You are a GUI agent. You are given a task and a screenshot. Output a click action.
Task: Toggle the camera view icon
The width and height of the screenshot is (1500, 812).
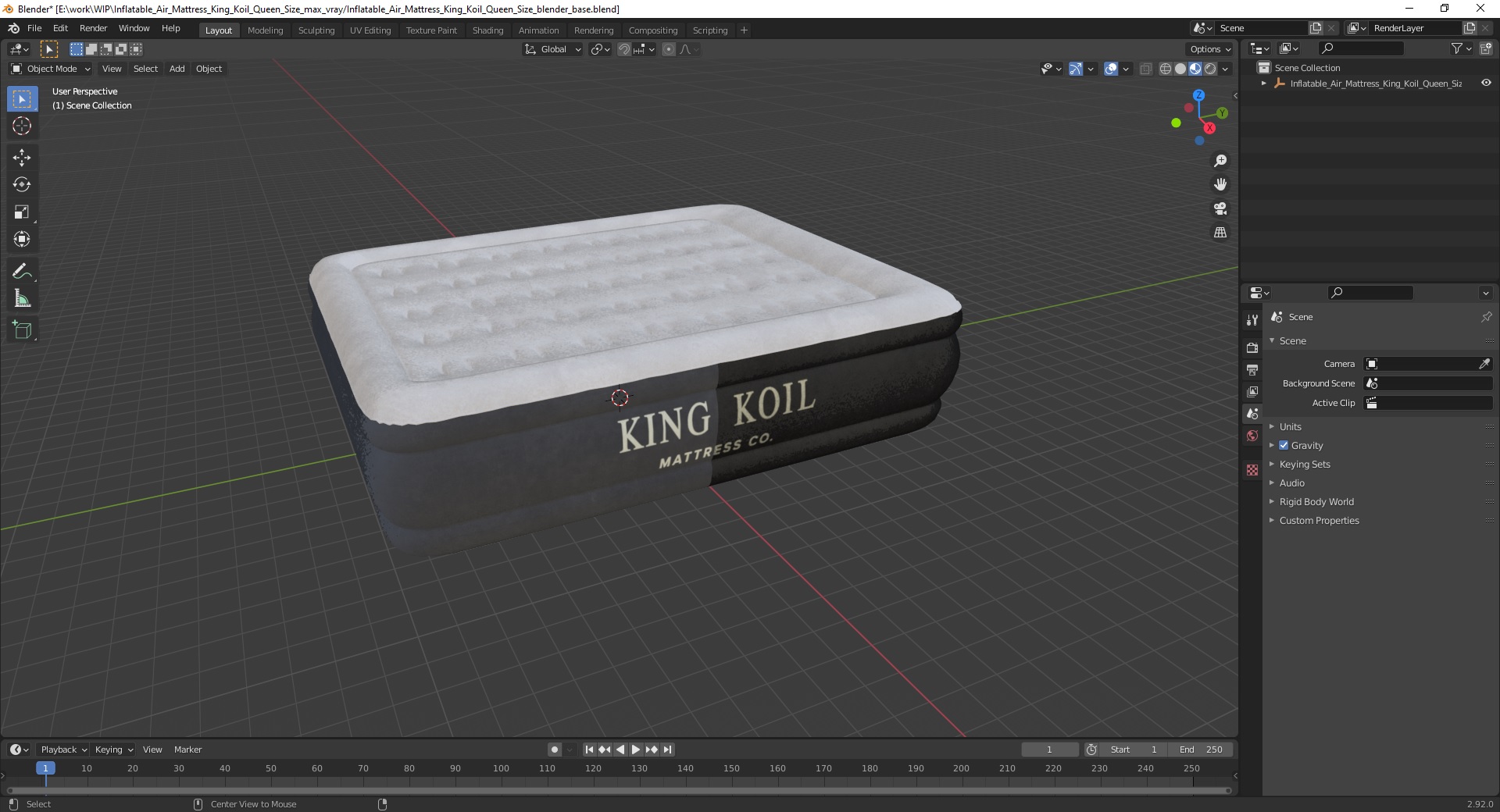coord(1220,208)
